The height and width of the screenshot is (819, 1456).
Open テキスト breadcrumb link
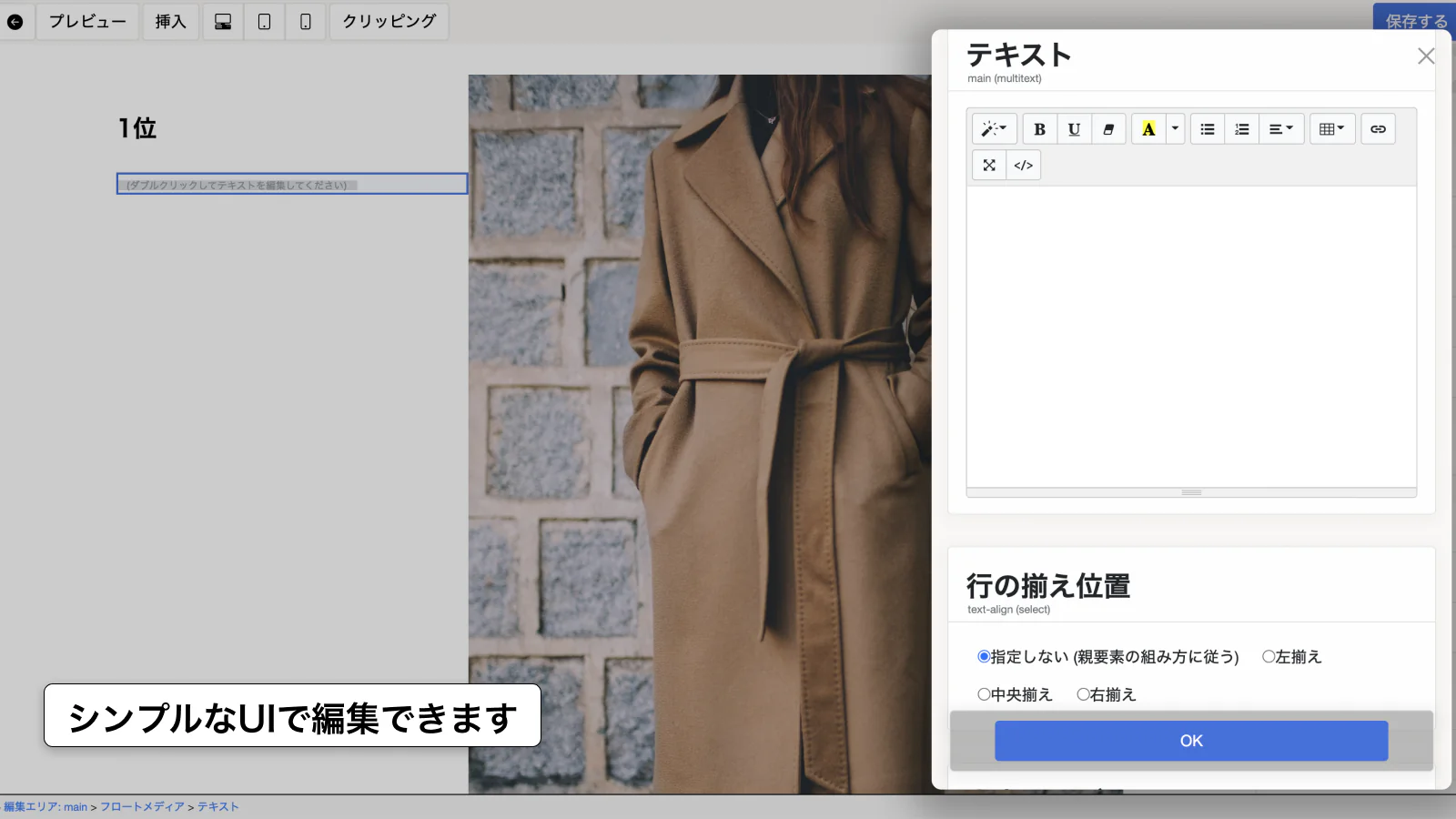[x=218, y=807]
